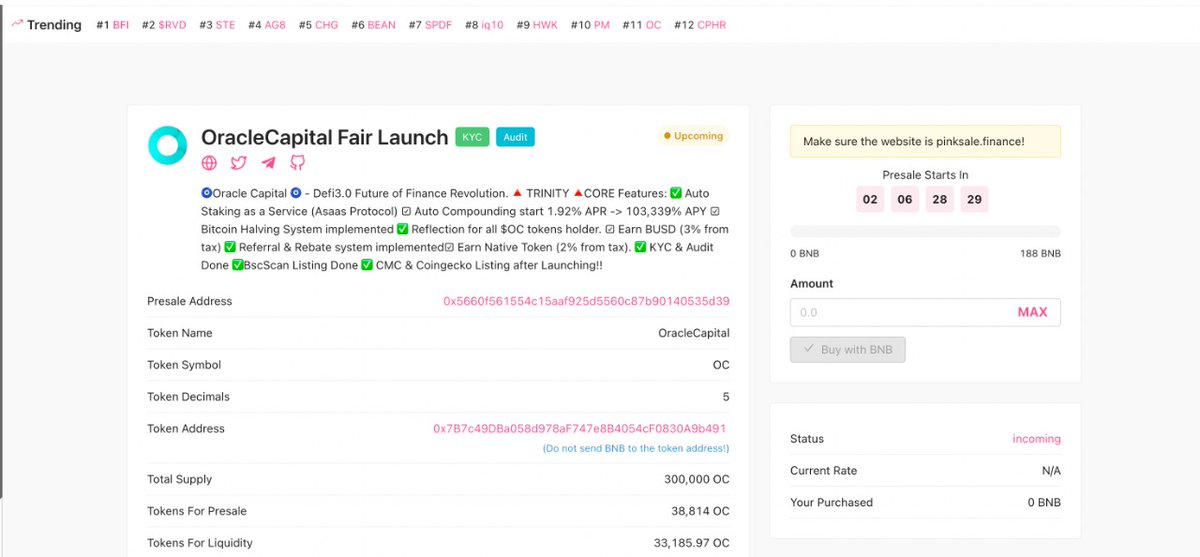Click the Tokens For Presale value 38,814 OC
Screen dimensions: 1200x557
tap(700, 511)
